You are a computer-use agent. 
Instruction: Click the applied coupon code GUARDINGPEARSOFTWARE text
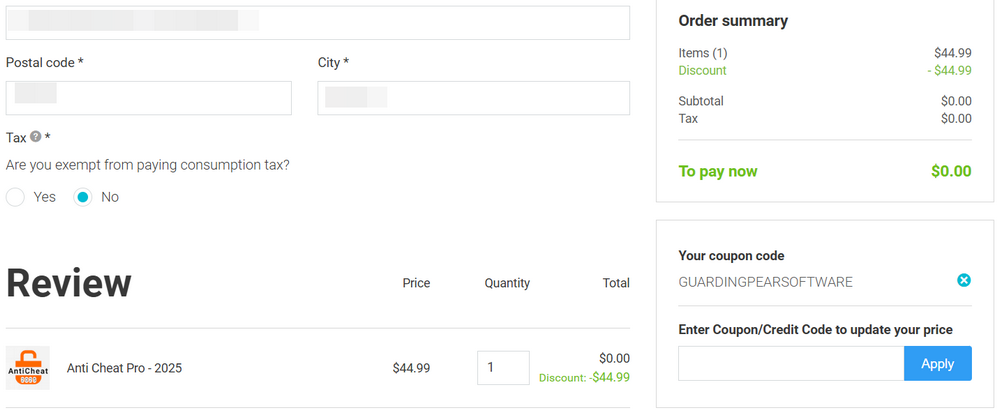[x=765, y=282]
